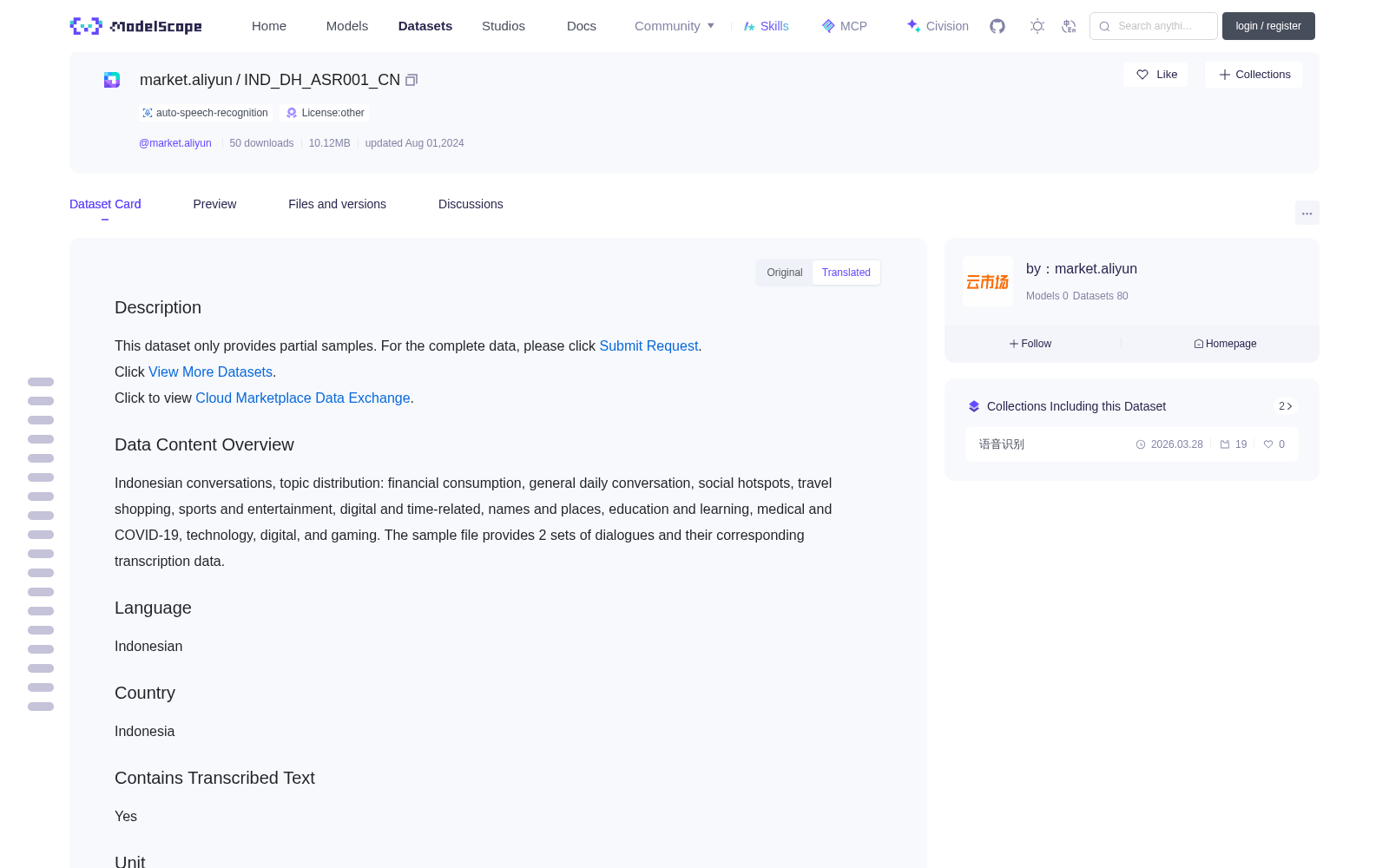The image size is (1389, 868).
Task: Open the Studios section
Action: pos(504,26)
